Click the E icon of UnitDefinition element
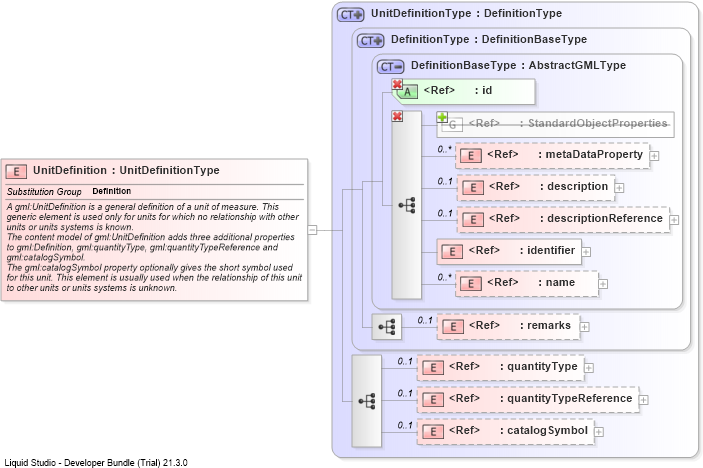The image size is (703, 468). coord(16,171)
